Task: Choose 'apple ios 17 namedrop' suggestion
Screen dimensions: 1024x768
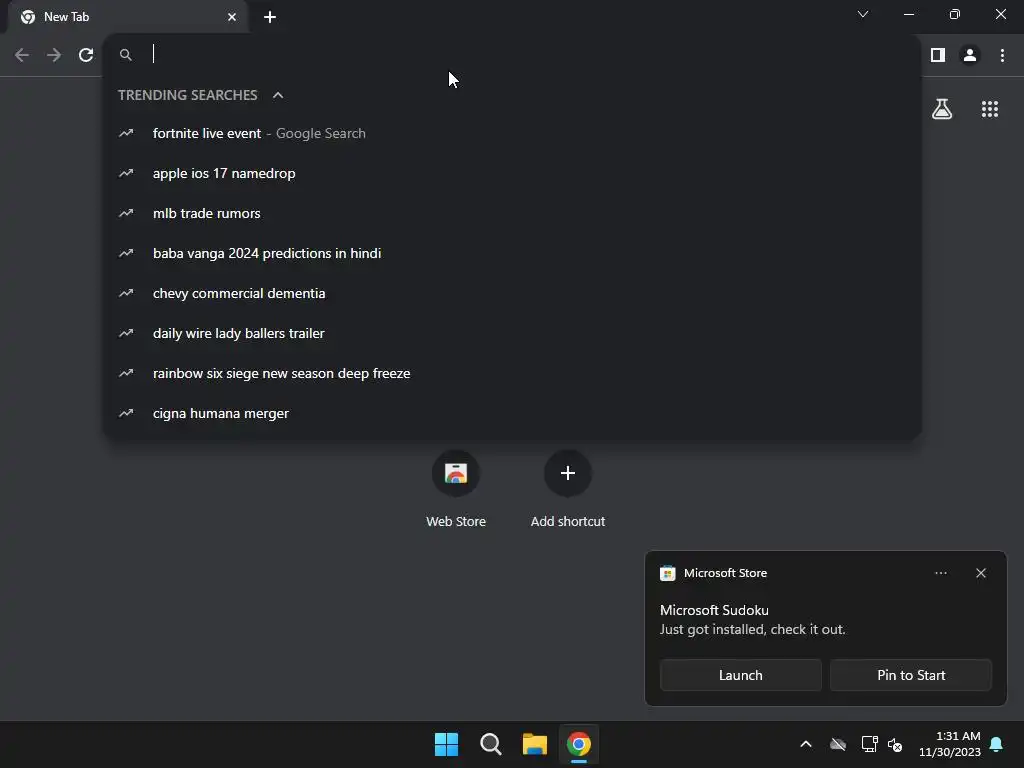Action: pos(513,173)
